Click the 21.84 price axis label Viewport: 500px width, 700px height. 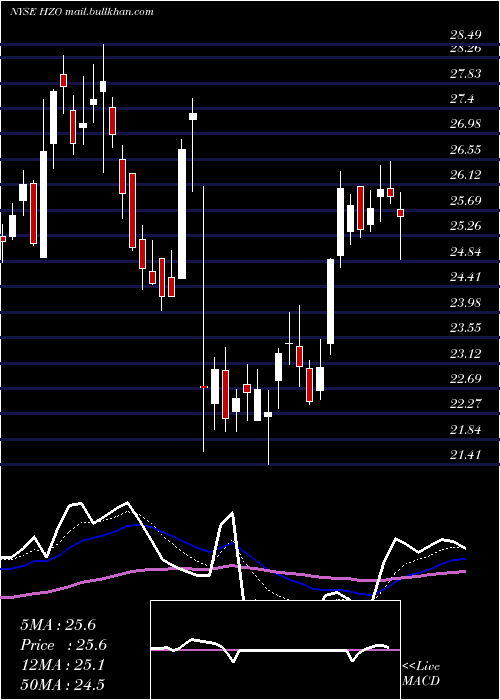(466, 430)
